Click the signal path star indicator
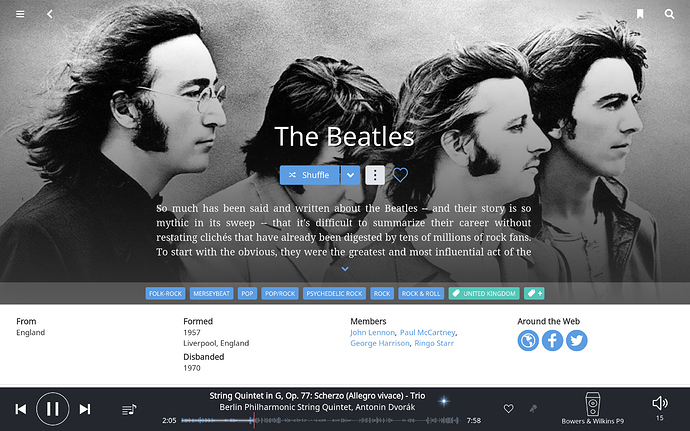 [444, 401]
